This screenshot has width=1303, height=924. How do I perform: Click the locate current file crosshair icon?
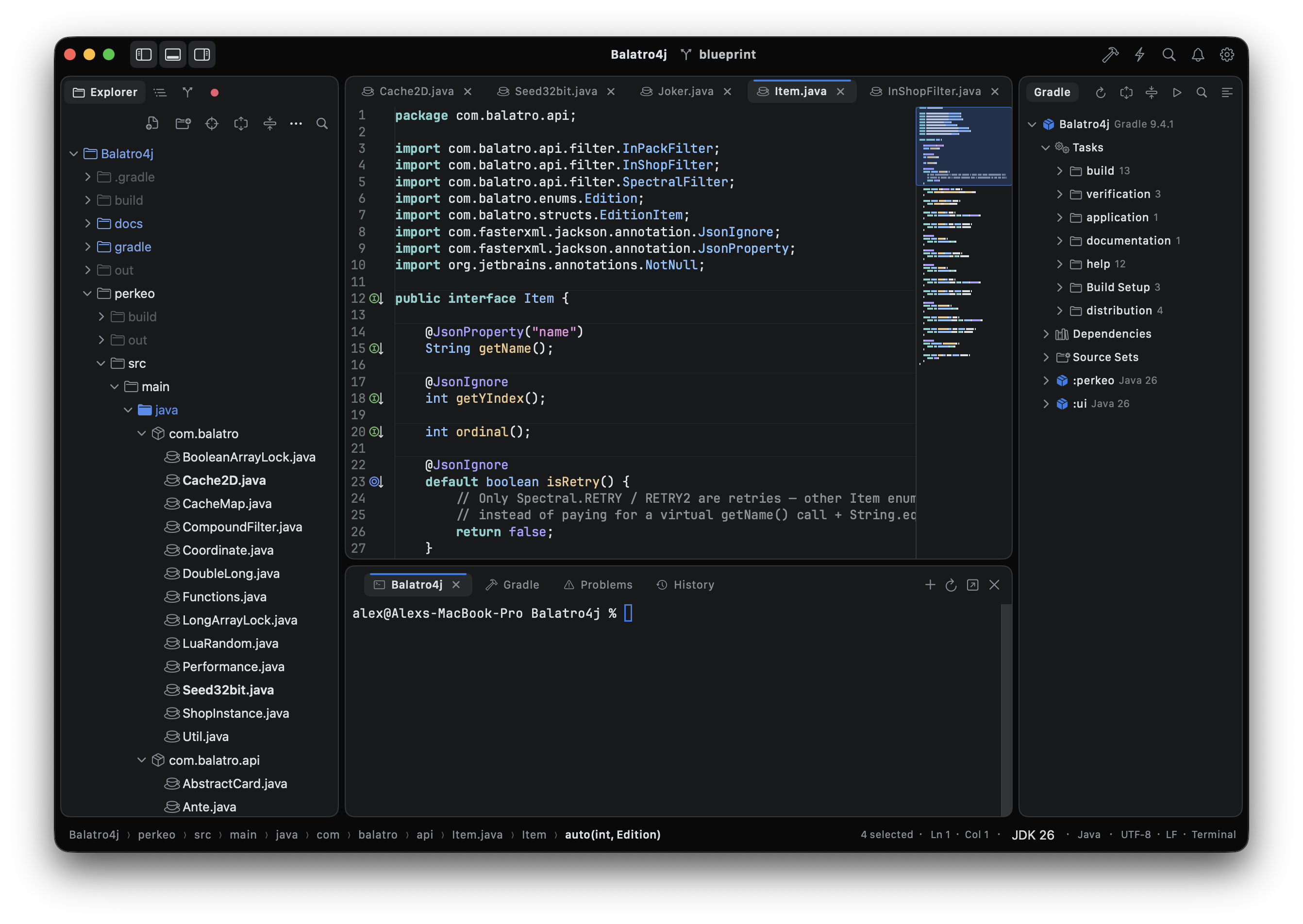pyautogui.click(x=212, y=123)
